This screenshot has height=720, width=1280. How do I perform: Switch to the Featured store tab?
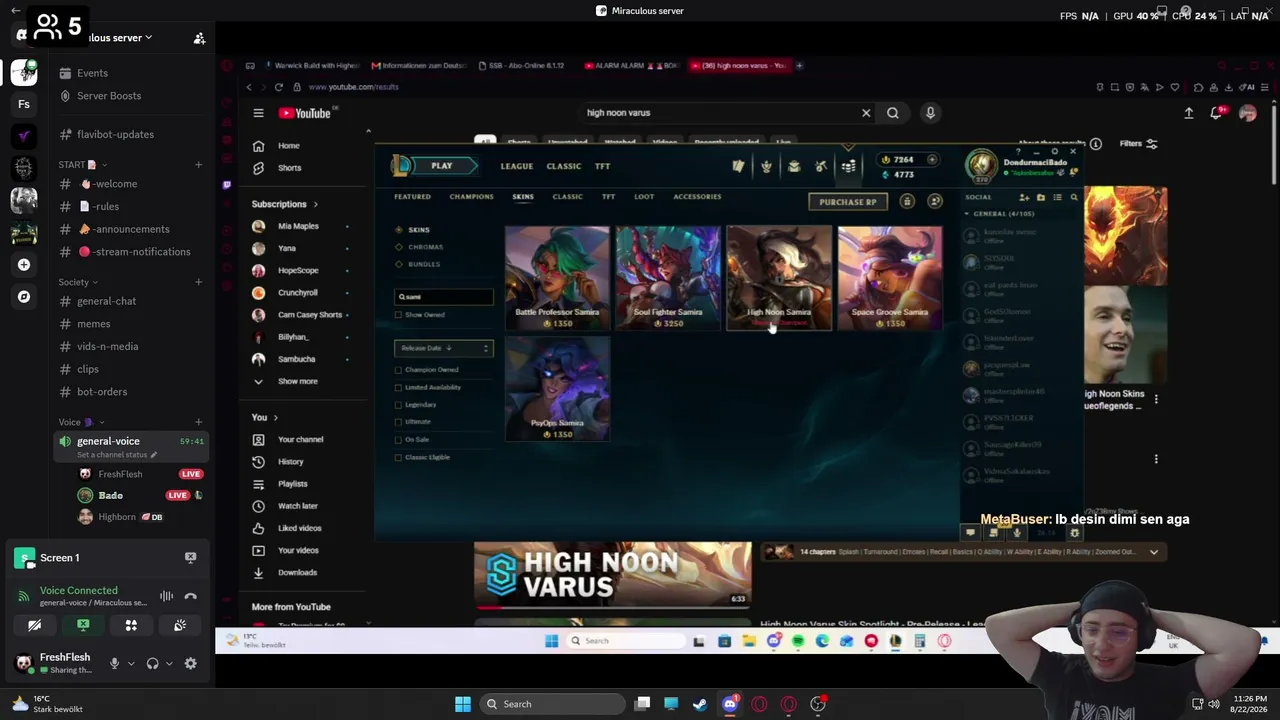click(412, 197)
